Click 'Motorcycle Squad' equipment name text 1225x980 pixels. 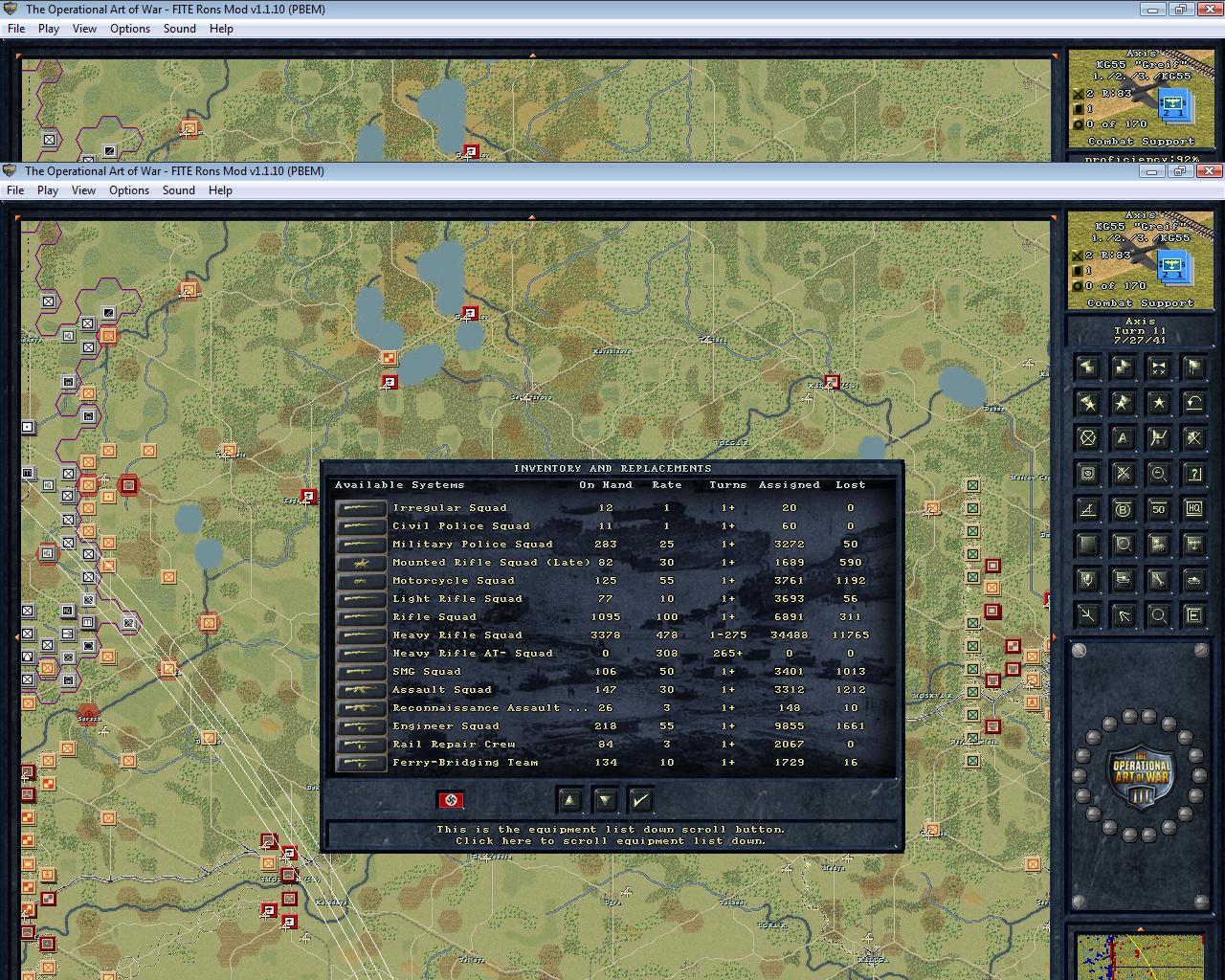click(x=454, y=581)
